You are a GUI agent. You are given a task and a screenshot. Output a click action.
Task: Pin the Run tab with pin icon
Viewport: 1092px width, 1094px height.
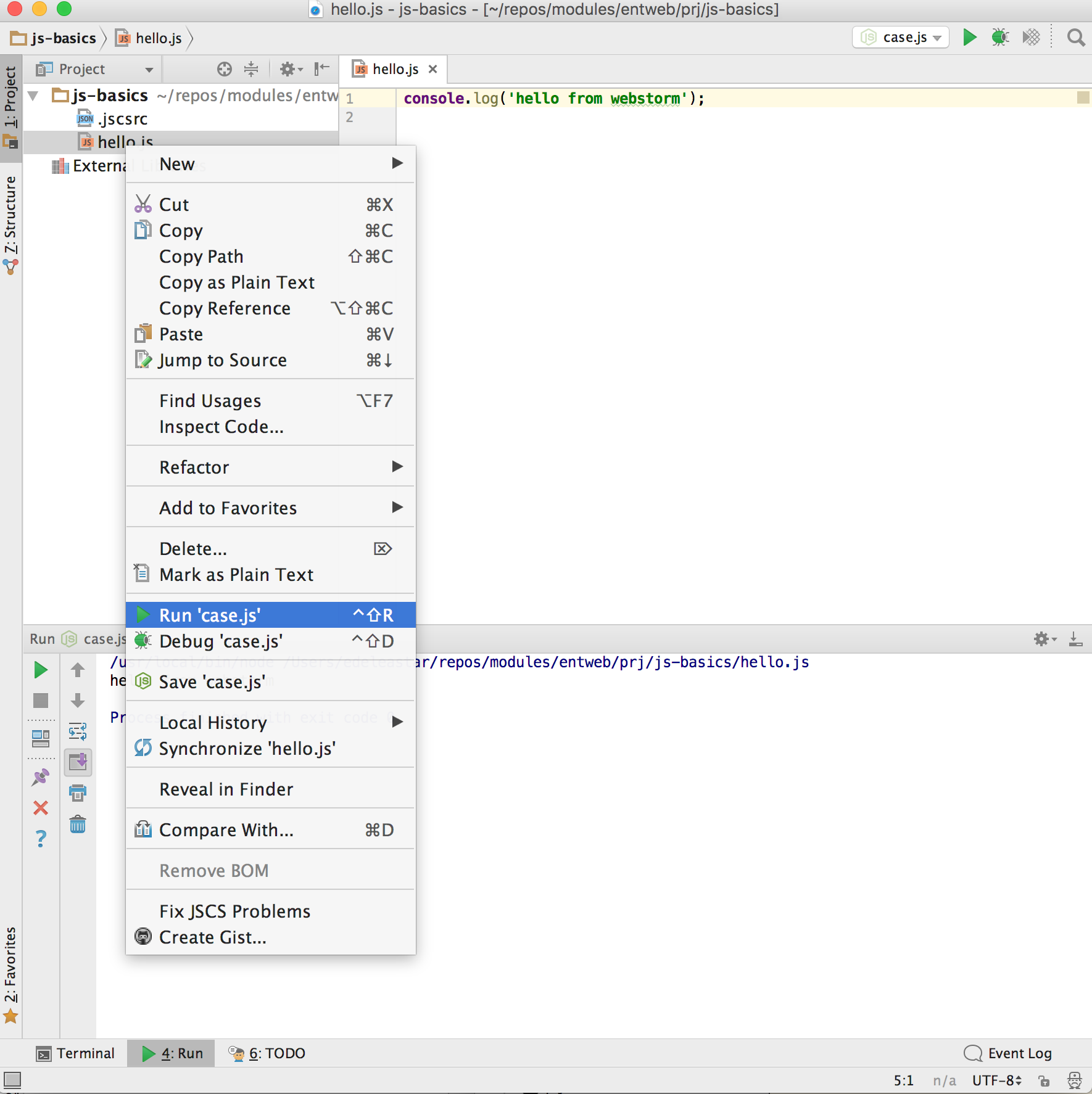[x=41, y=777]
